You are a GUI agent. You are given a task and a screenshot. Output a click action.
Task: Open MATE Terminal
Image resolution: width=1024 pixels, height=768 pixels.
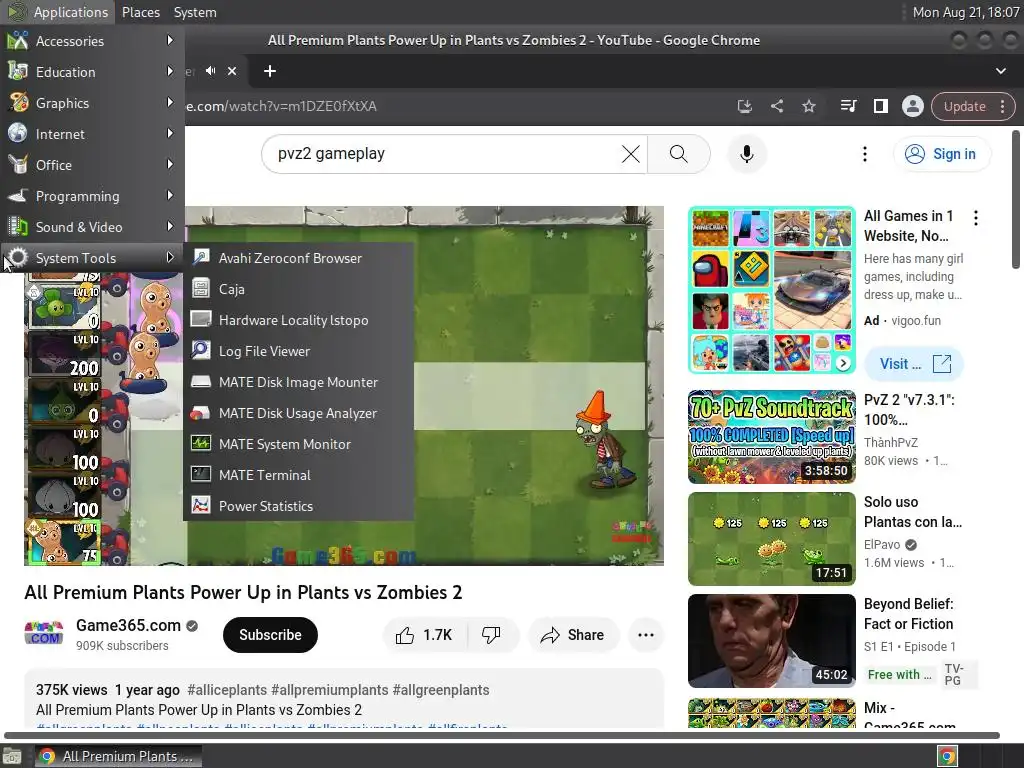click(299, 475)
